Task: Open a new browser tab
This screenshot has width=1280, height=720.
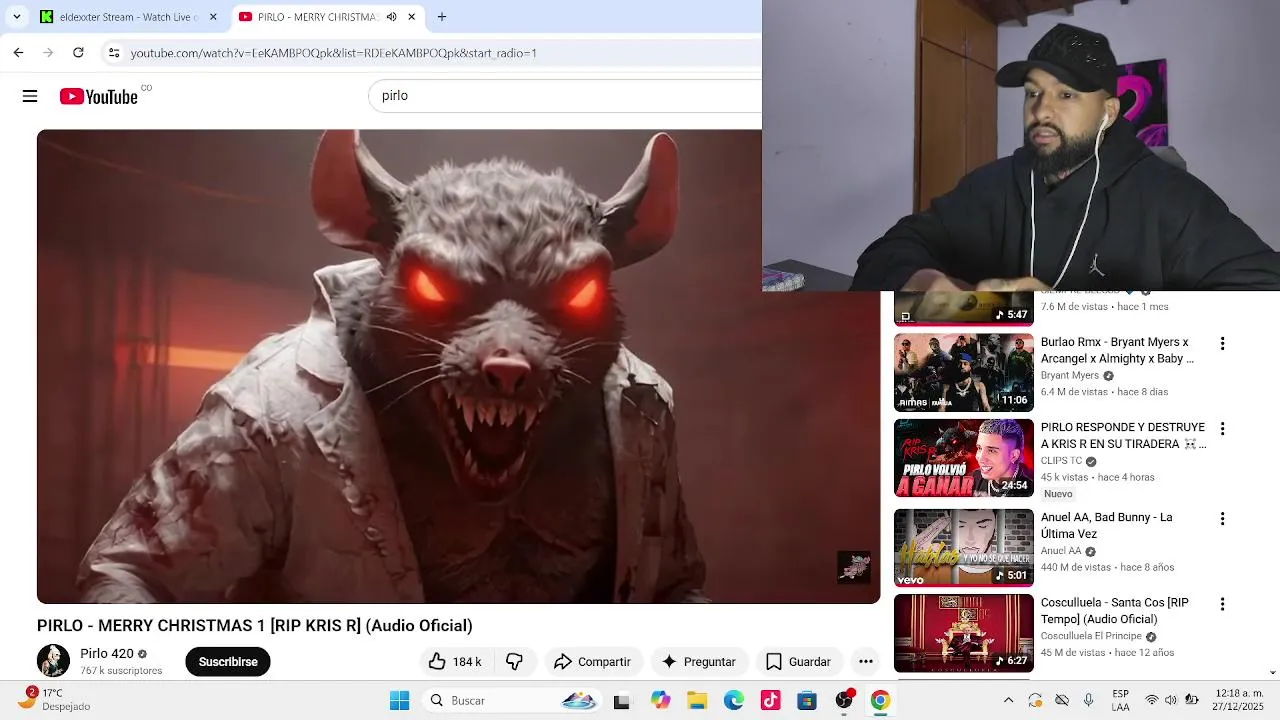Action: [x=442, y=17]
